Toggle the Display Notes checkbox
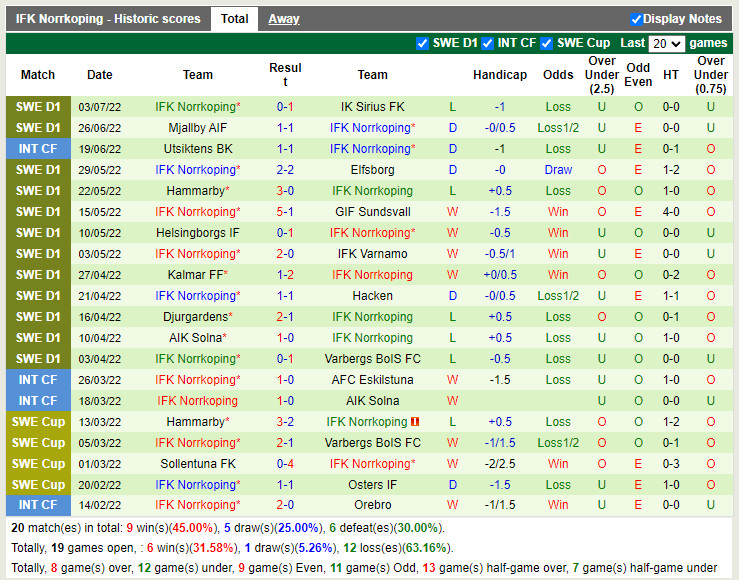The image size is (740, 580). click(x=636, y=19)
